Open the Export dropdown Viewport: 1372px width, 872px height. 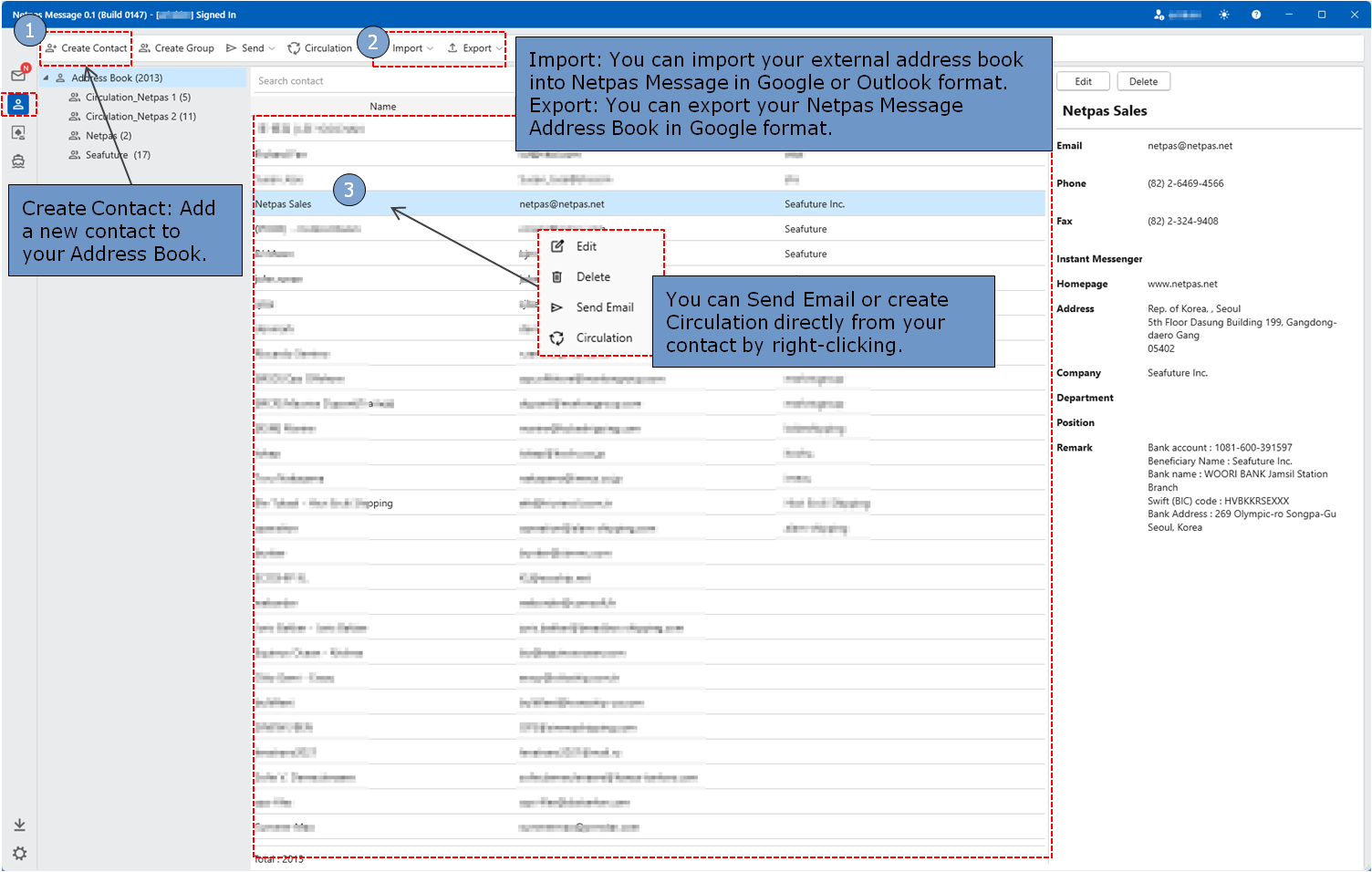475,48
